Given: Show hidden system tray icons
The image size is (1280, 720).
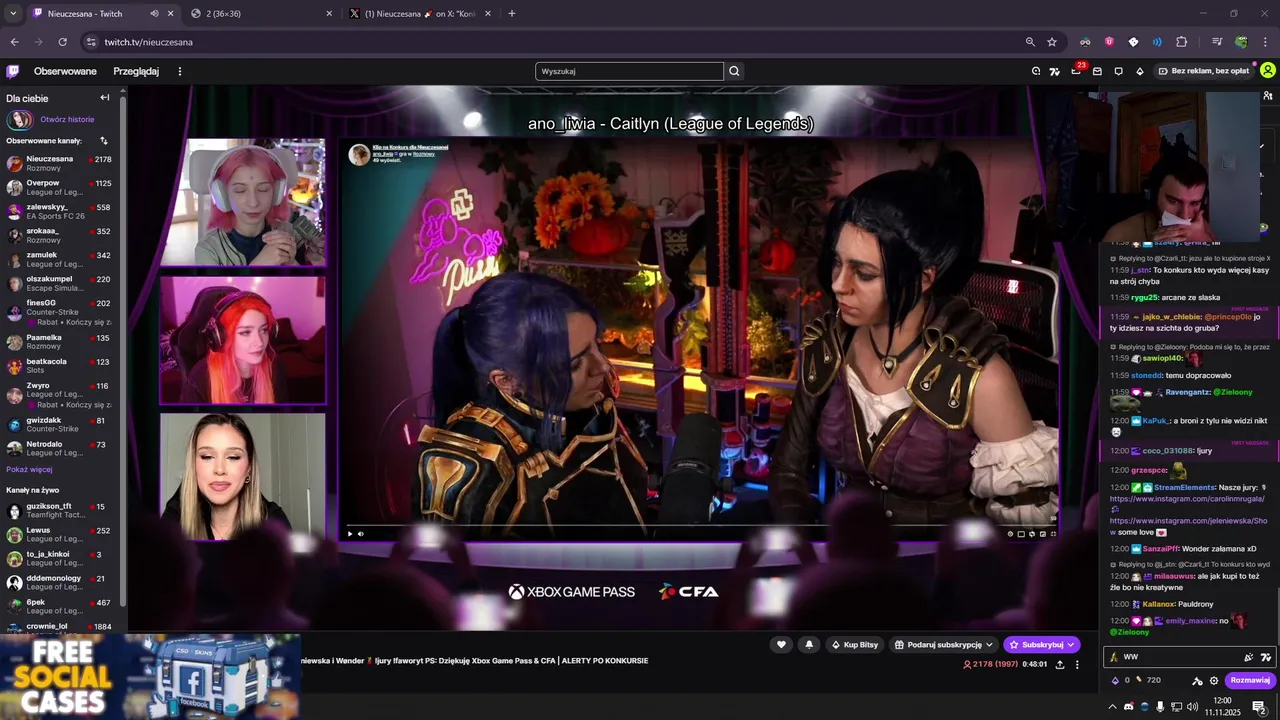Looking at the screenshot, I should tap(1112, 706).
